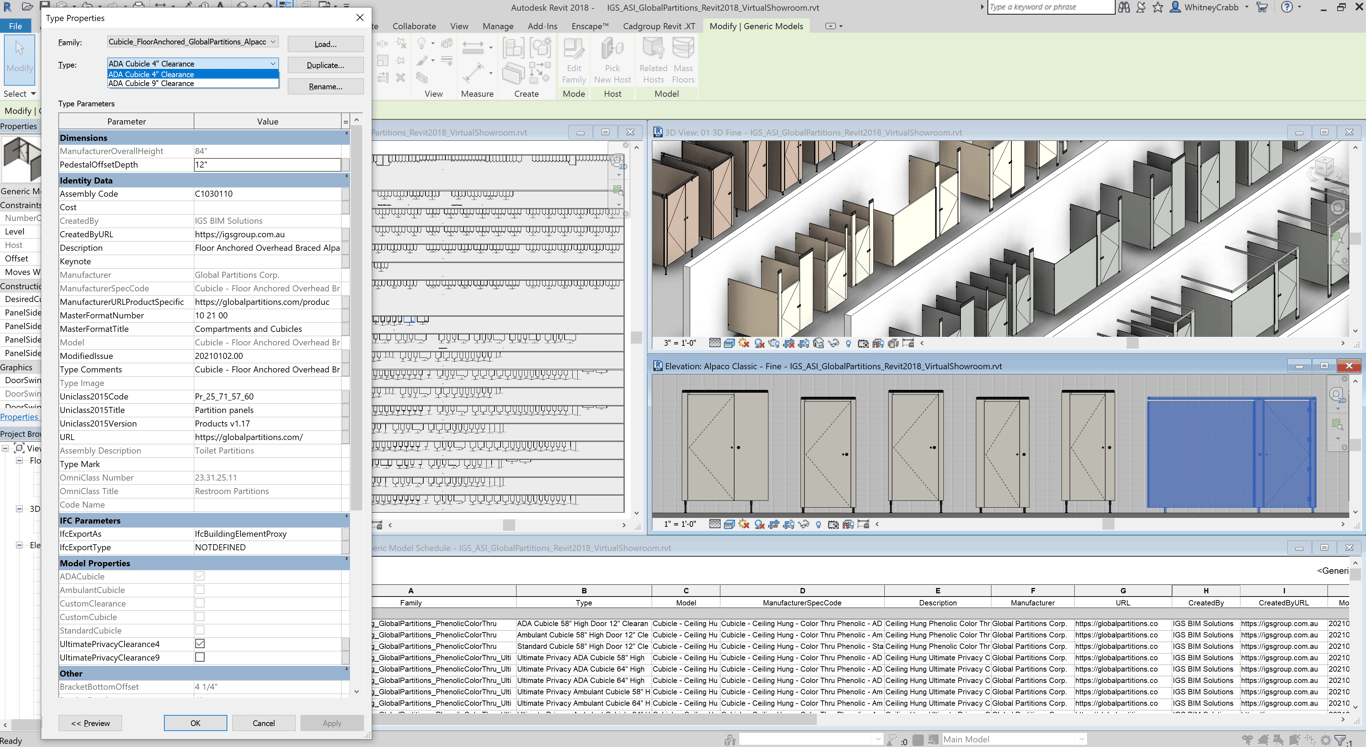Viewport: 1366px width, 747px height.
Task: Click OK in the Type Properties dialog
Action: point(195,723)
